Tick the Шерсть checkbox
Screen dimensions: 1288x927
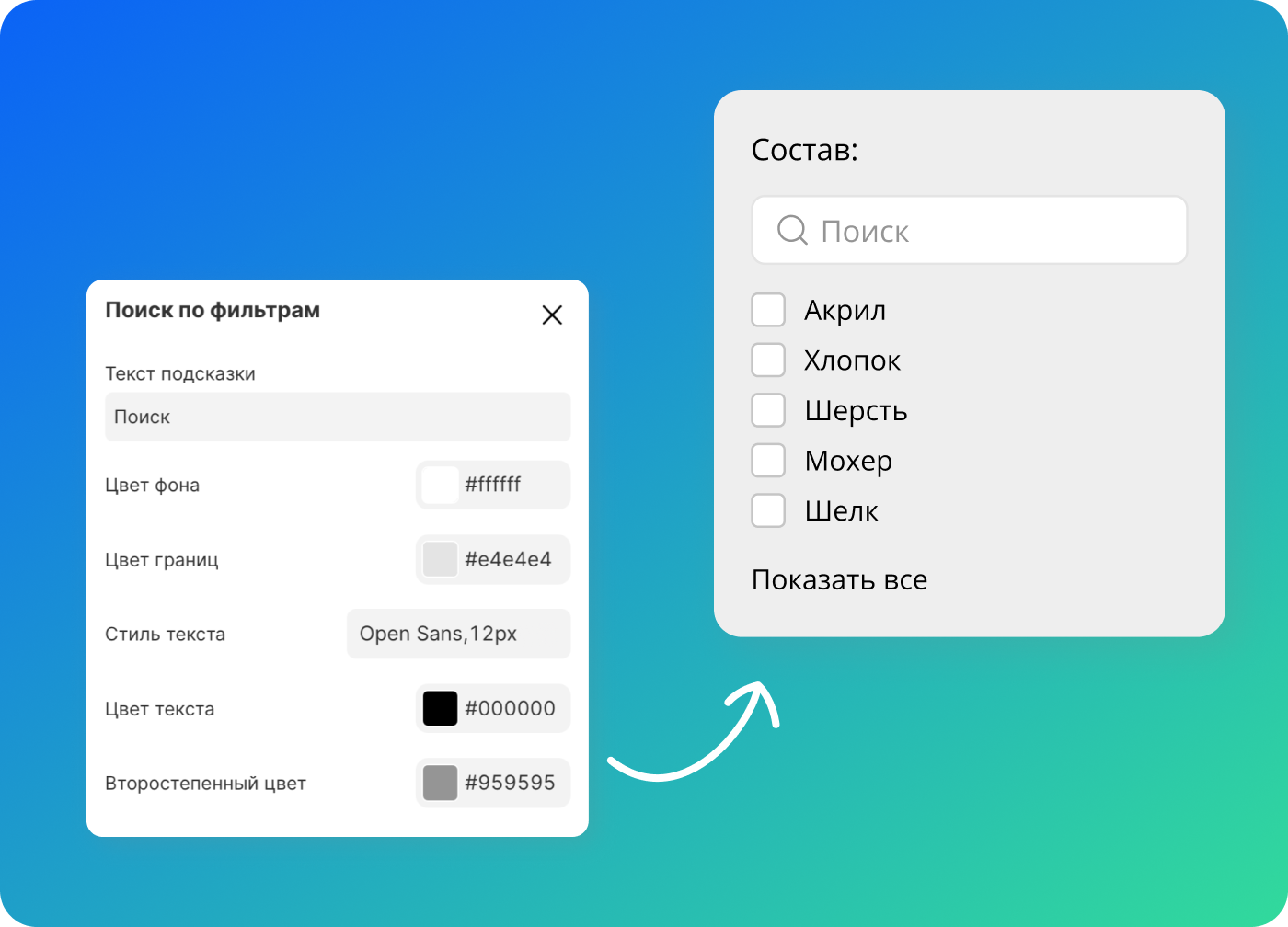pos(768,410)
